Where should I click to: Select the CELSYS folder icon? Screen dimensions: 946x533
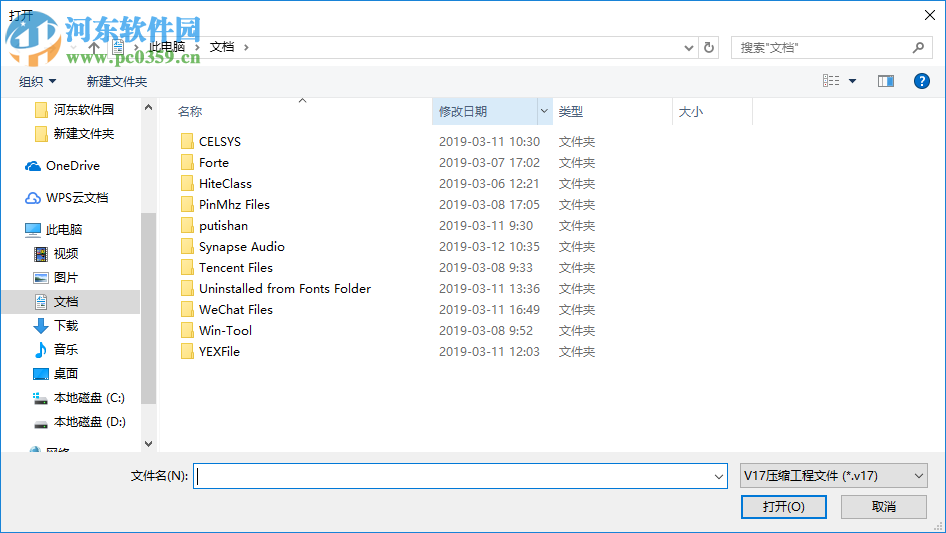187,141
